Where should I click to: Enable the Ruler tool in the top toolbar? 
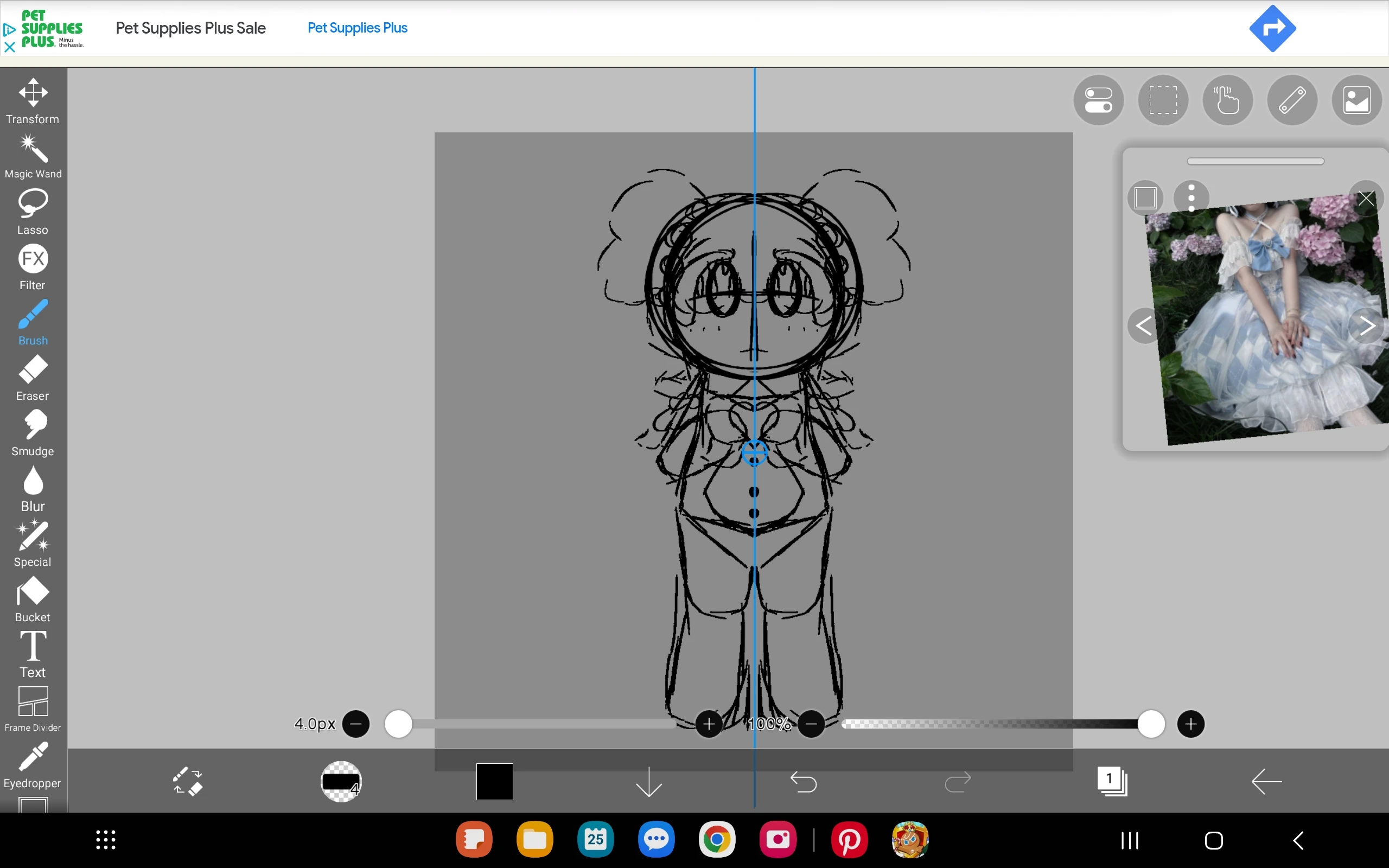point(1292,100)
